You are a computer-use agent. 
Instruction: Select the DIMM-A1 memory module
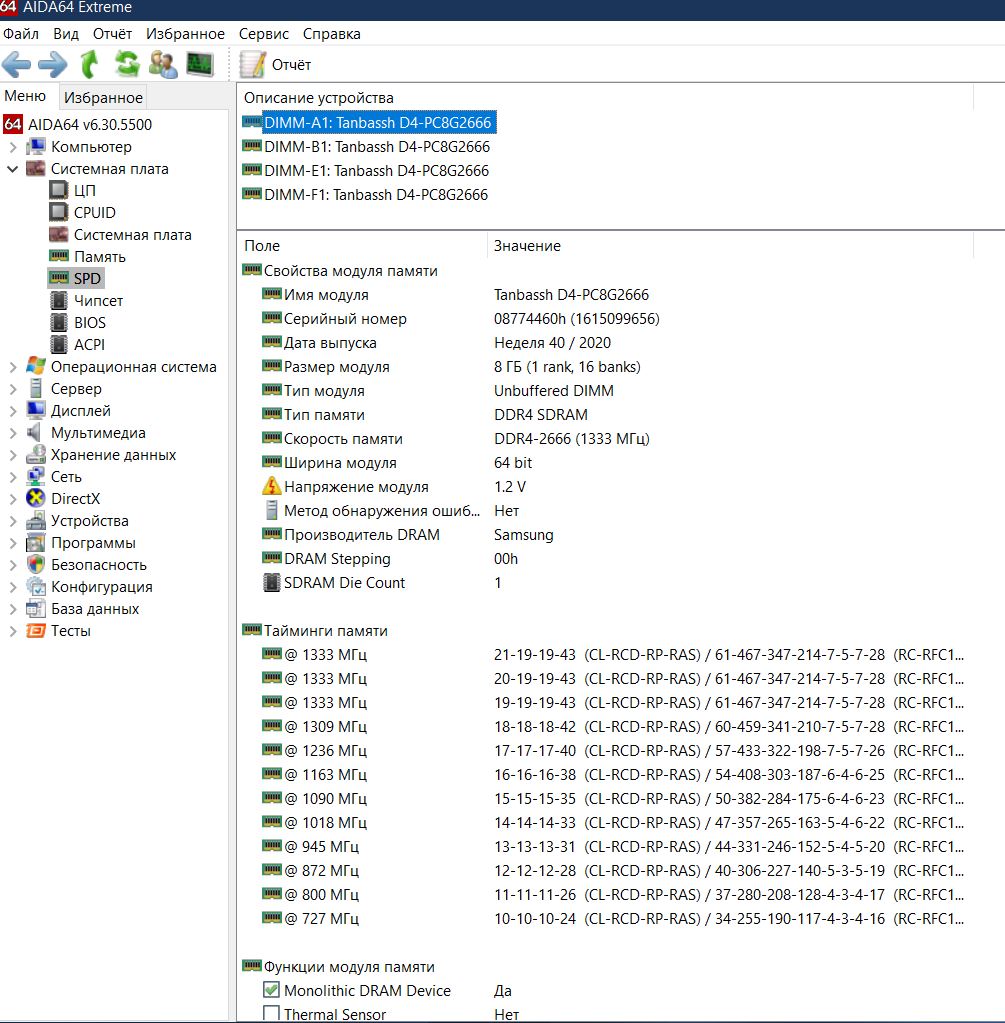point(377,123)
